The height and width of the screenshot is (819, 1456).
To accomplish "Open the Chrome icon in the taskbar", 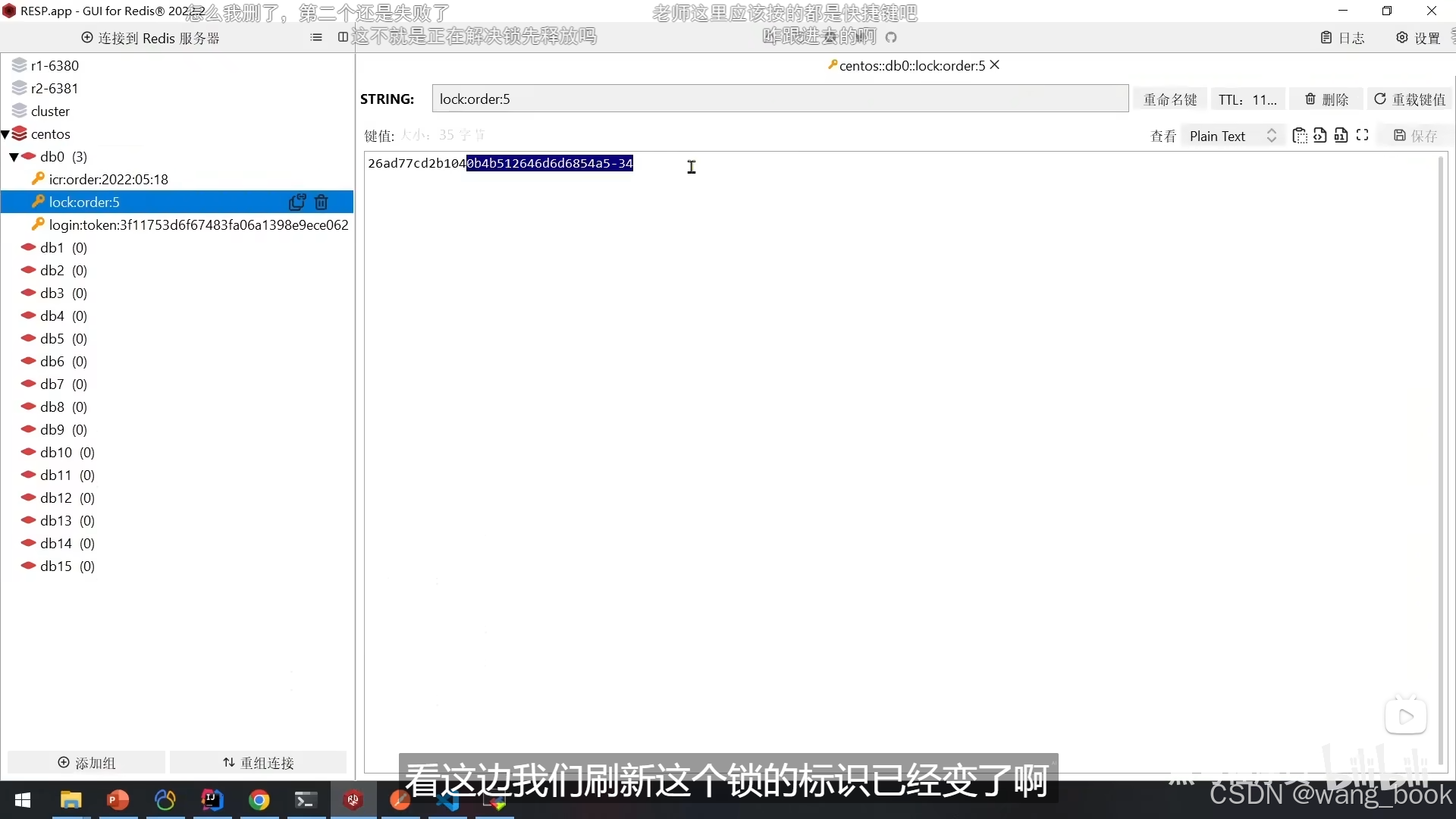I will (259, 800).
